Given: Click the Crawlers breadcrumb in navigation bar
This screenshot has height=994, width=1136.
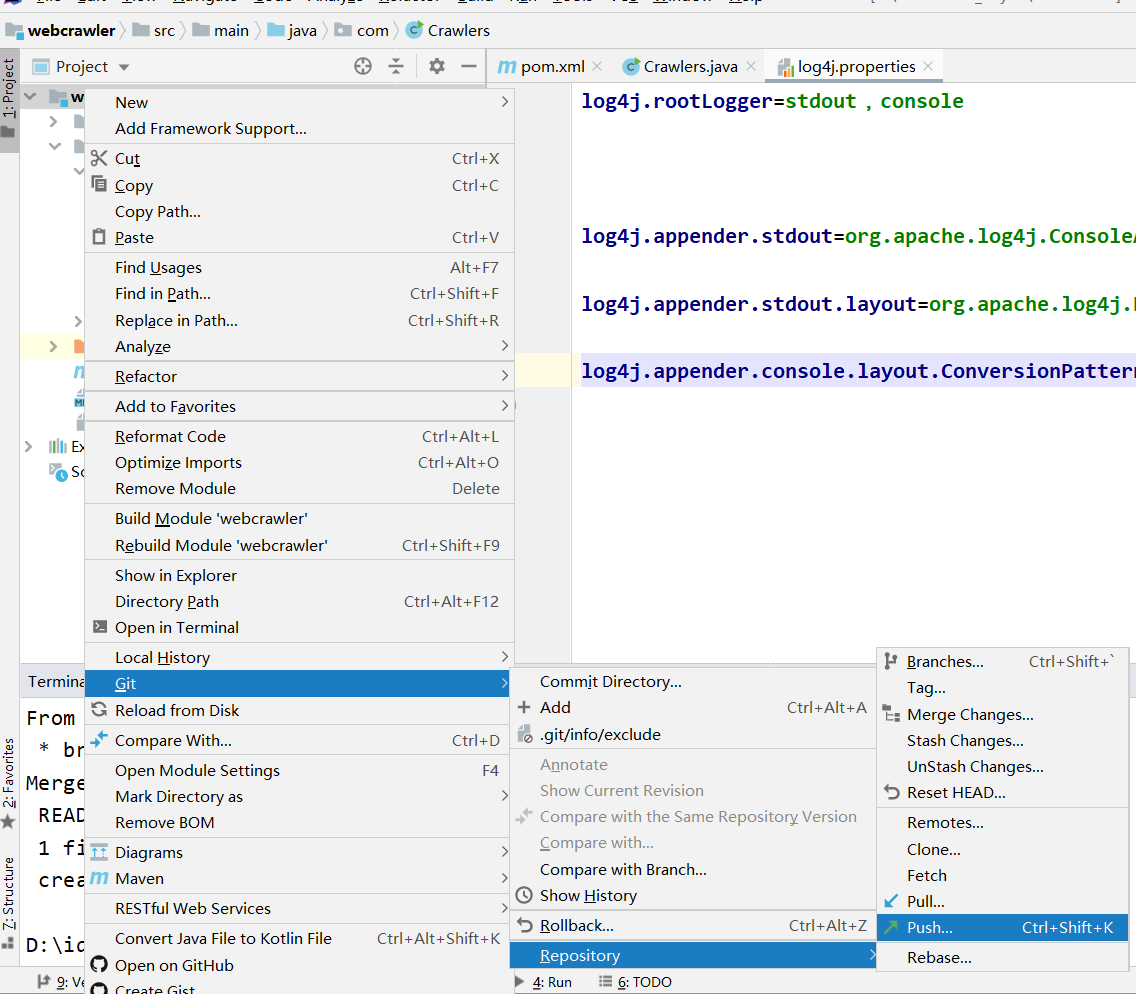Looking at the screenshot, I should tap(458, 30).
